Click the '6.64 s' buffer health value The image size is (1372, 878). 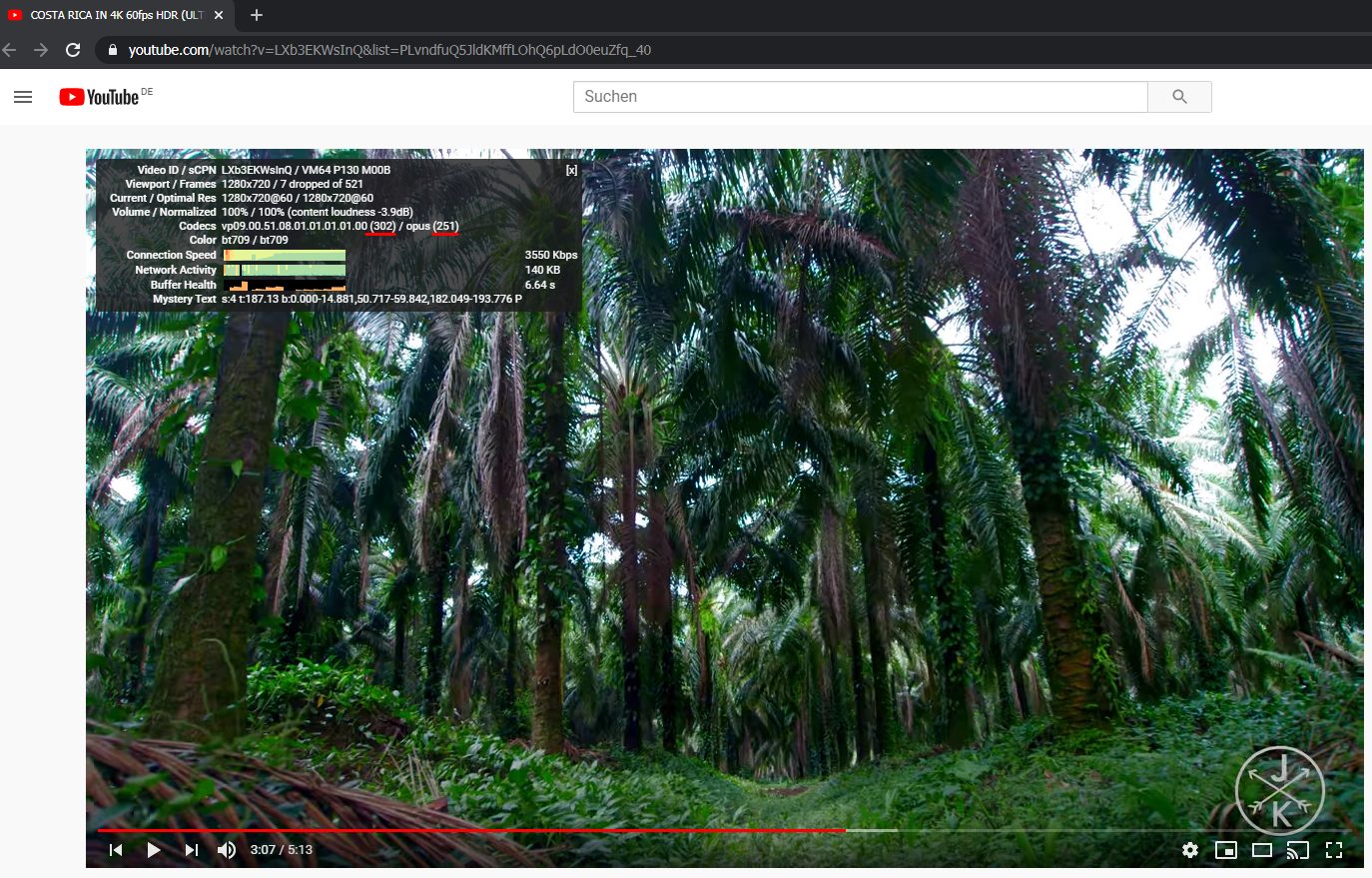pos(540,285)
